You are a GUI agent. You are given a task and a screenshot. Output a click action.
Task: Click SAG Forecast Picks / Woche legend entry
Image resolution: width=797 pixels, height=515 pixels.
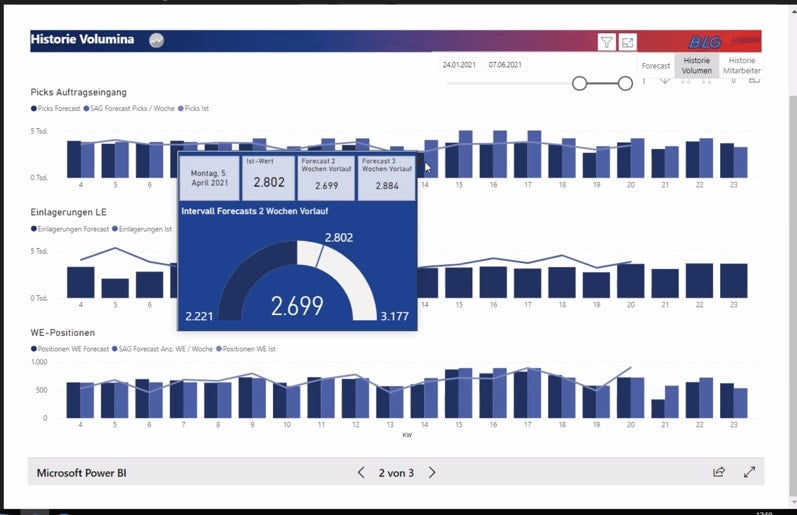[x=129, y=108]
